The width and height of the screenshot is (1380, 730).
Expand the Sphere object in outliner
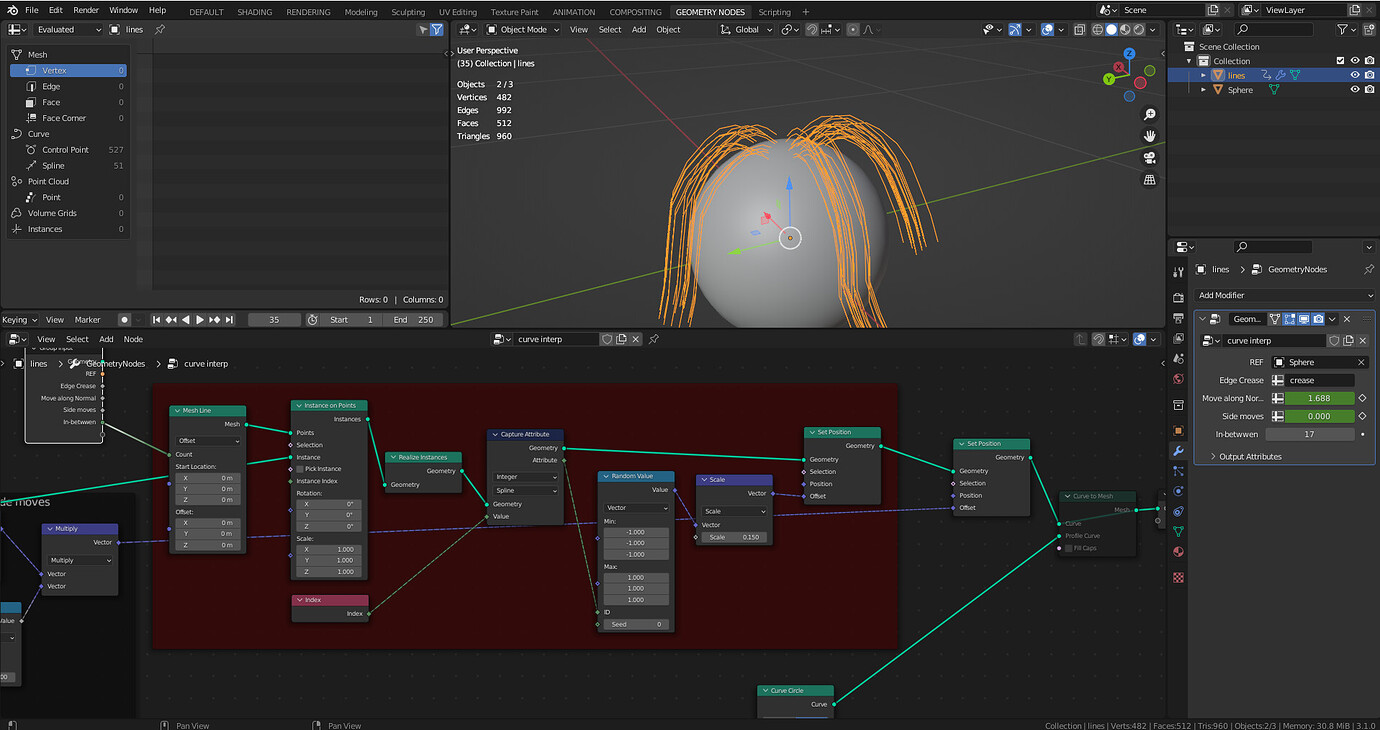tap(1204, 89)
